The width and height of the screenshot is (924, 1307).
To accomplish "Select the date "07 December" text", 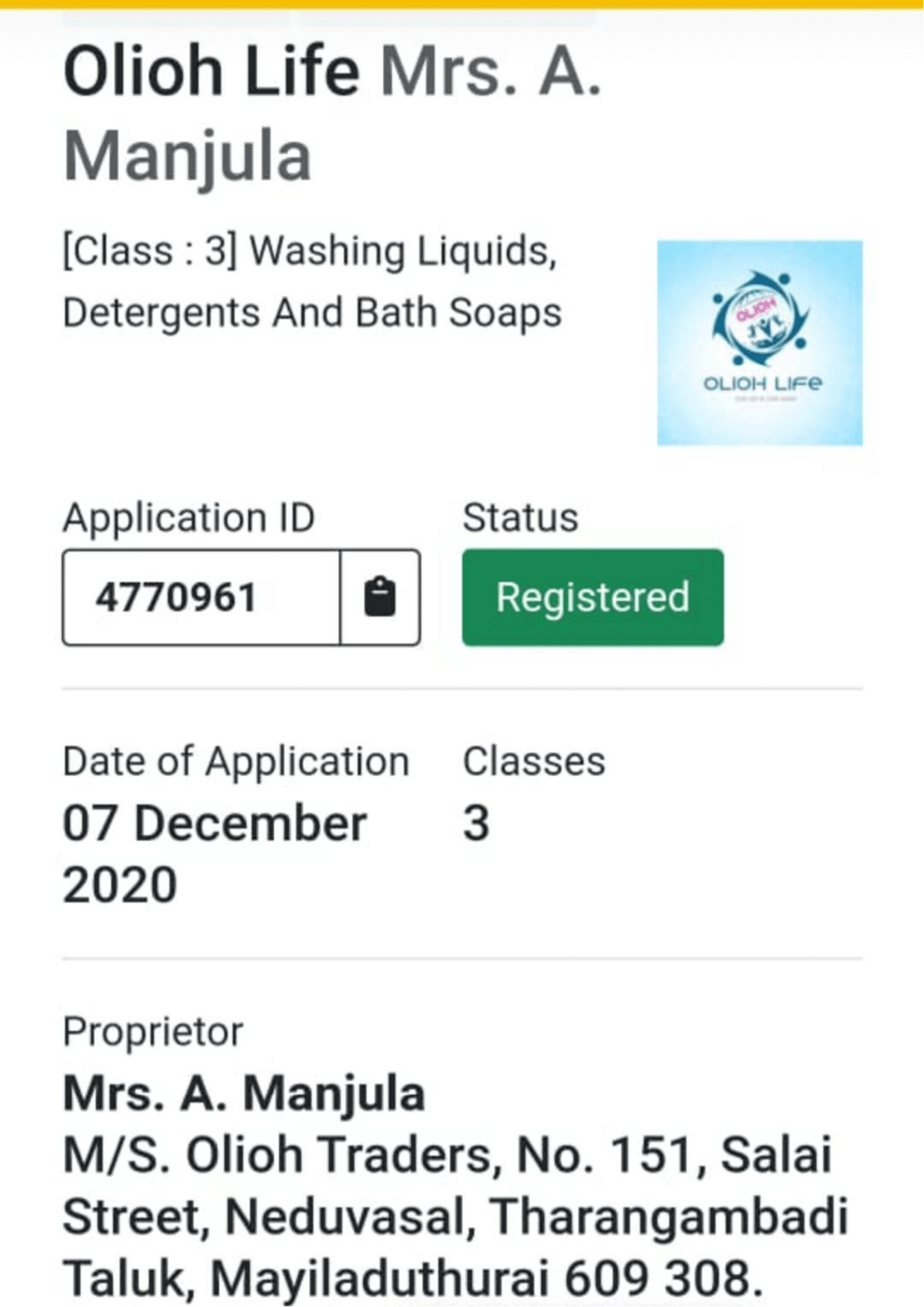I will (214, 823).
